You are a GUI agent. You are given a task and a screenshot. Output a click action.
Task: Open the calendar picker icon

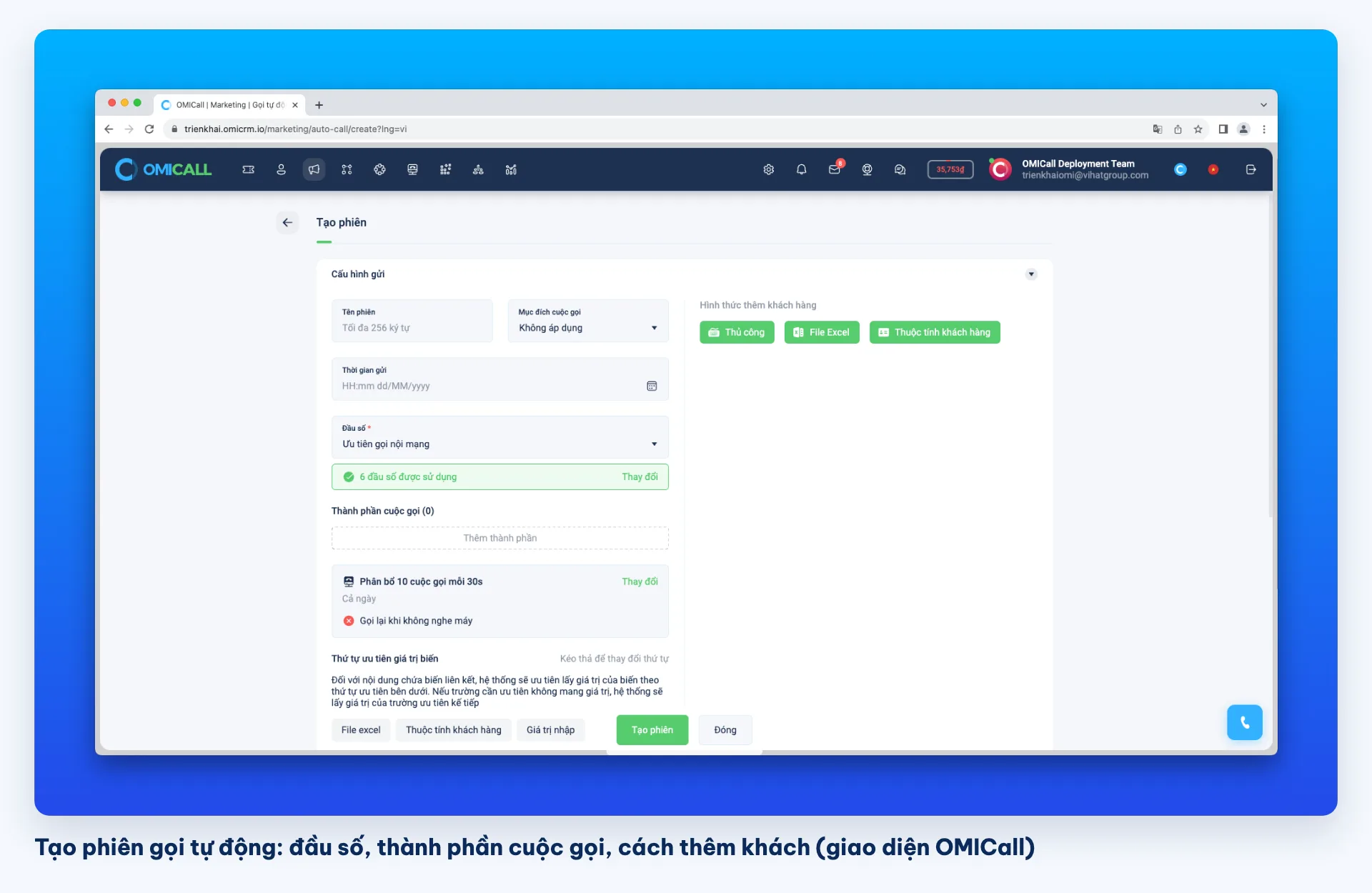652,386
